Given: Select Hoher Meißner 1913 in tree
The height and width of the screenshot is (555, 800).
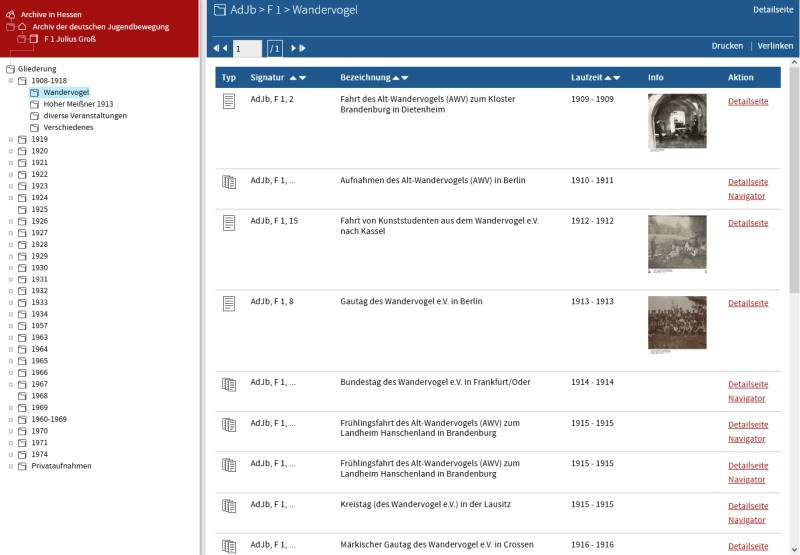Looking at the screenshot, I should pos(78,104).
